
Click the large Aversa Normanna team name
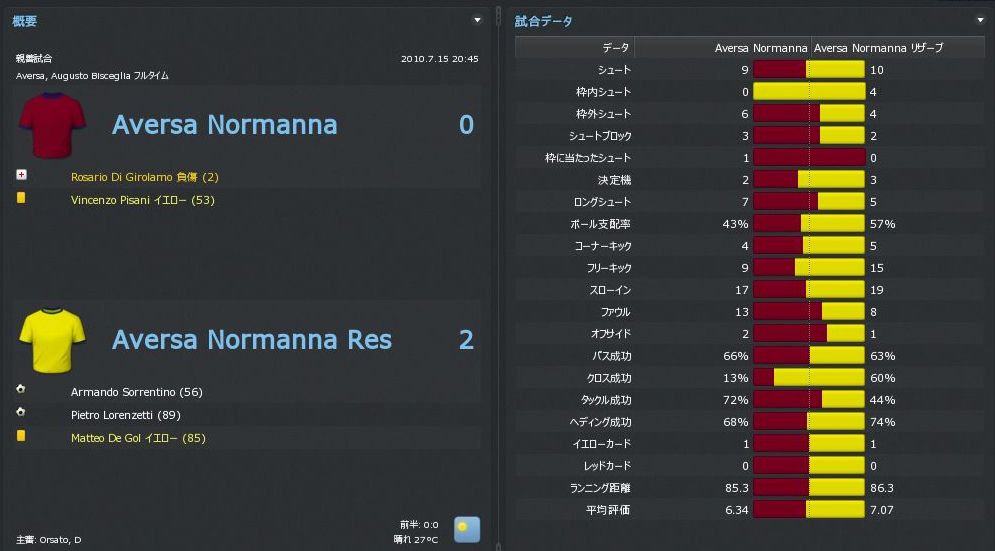pos(224,125)
